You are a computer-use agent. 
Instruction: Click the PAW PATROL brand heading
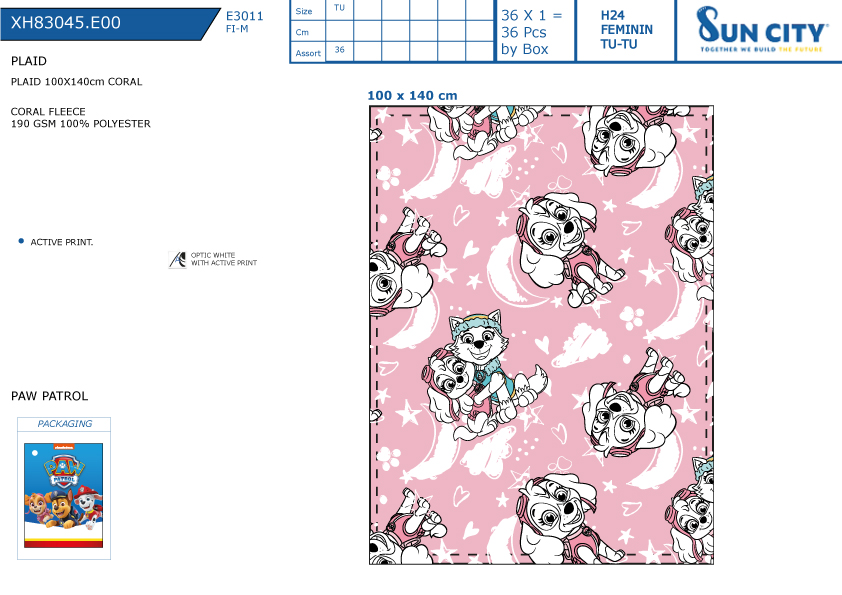point(49,396)
